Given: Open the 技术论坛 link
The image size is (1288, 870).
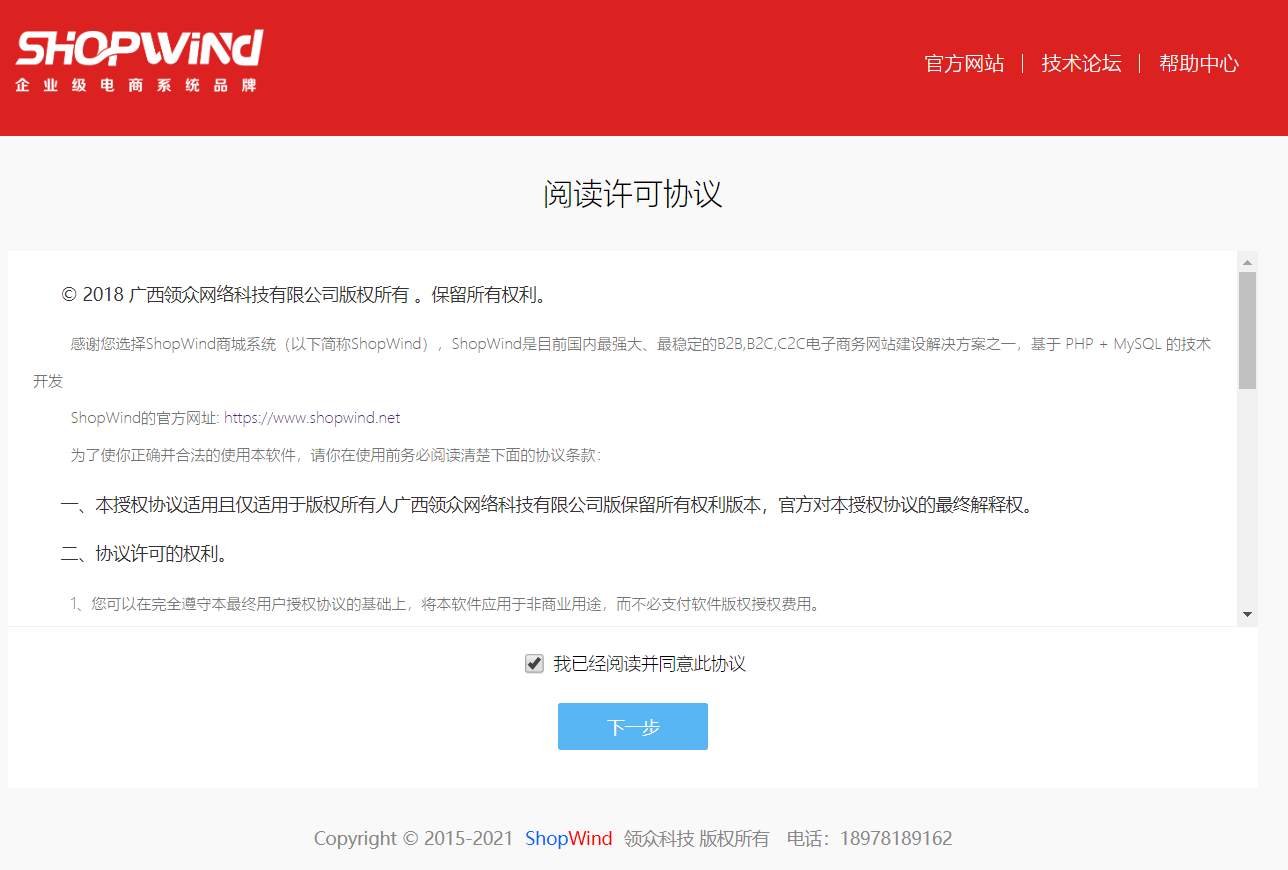Looking at the screenshot, I should (1081, 64).
